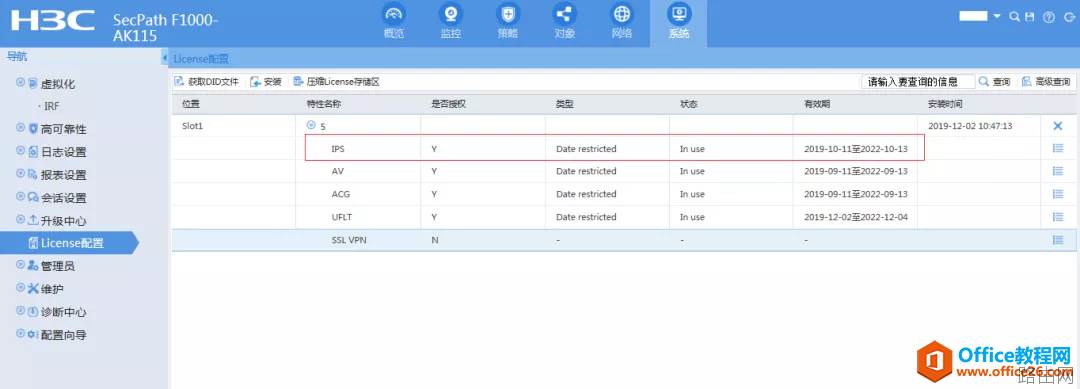Open the 概览 overview tab
Screen dimensions: 1080x389
click(395, 22)
